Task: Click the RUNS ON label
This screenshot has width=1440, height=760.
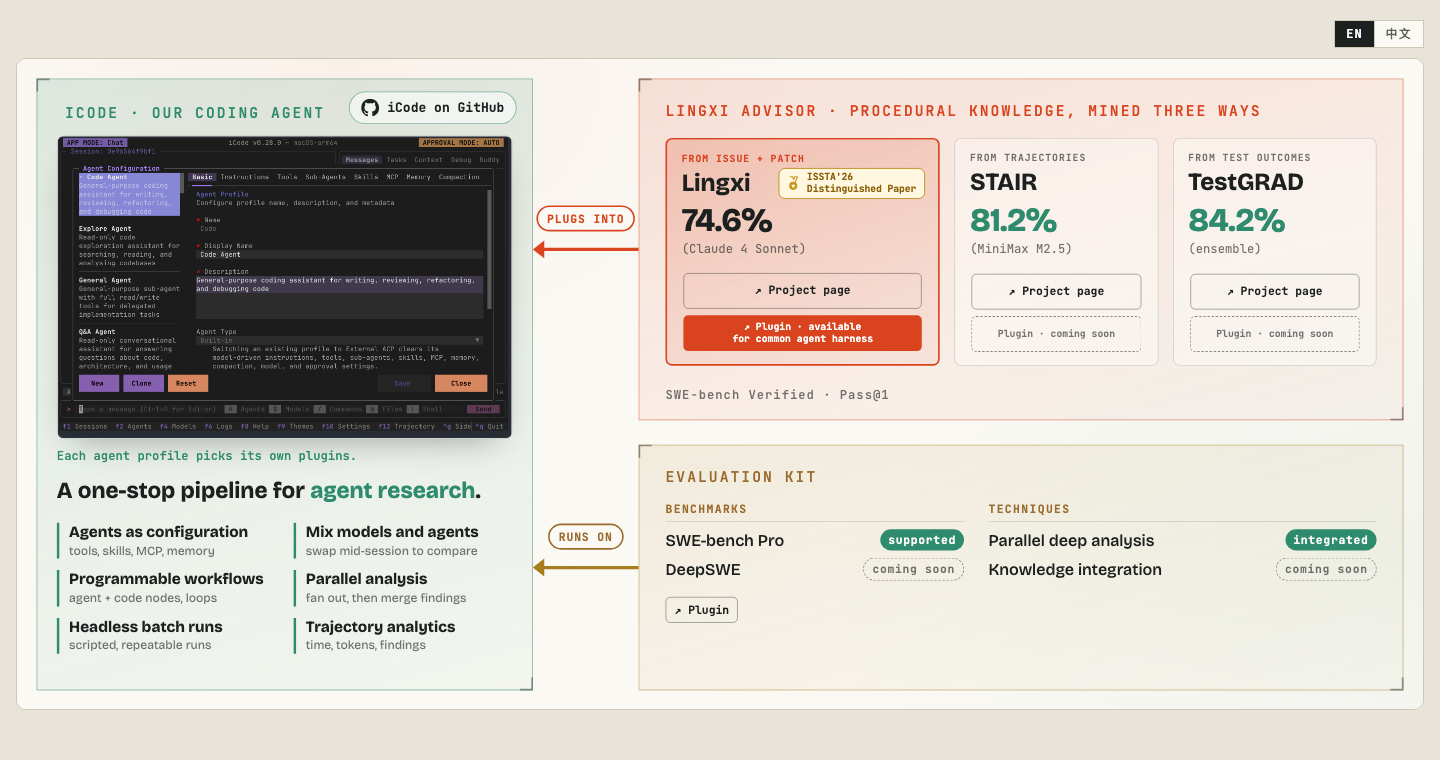Action: (x=586, y=537)
